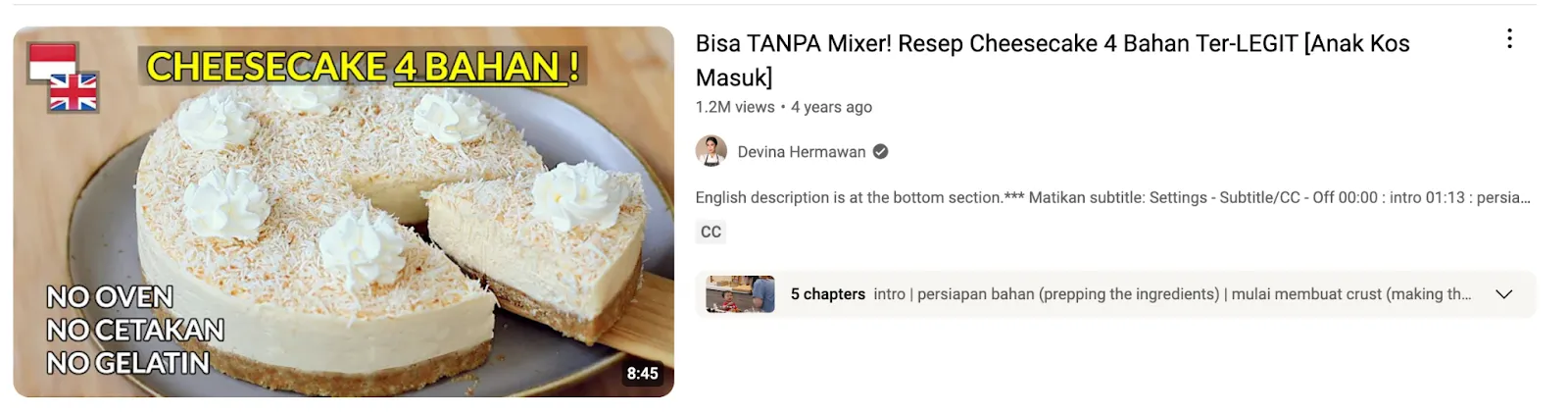Click the UK flag on the thumbnail
Viewport: 1568px width, 415px height.
click(x=73, y=92)
